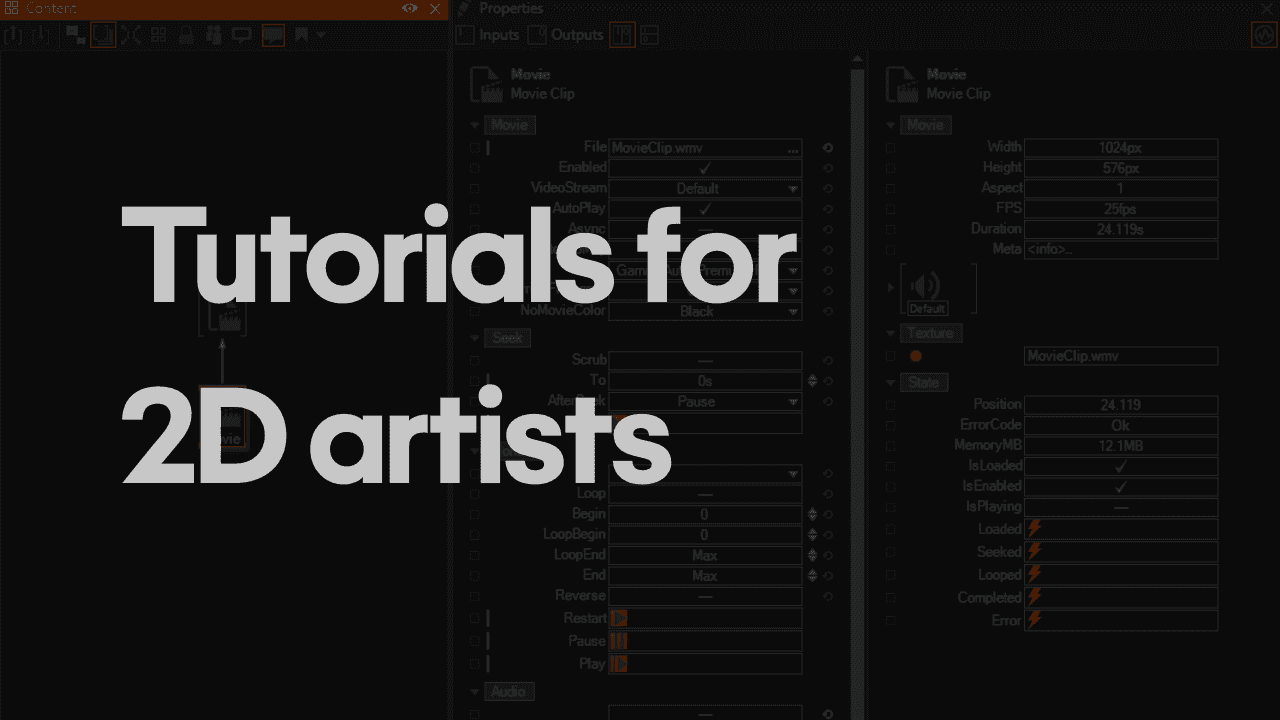Click the reset icon for the End property
Viewport: 1280px width, 720px height.
pos(828,575)
